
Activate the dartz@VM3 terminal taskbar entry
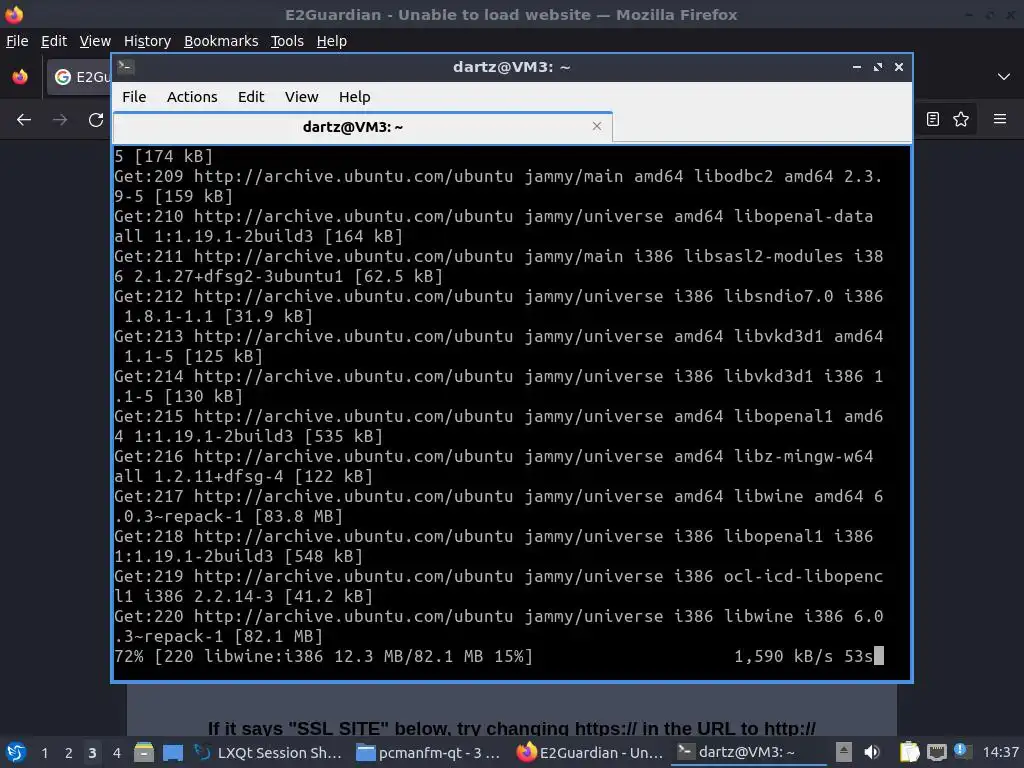pos(749,753)
